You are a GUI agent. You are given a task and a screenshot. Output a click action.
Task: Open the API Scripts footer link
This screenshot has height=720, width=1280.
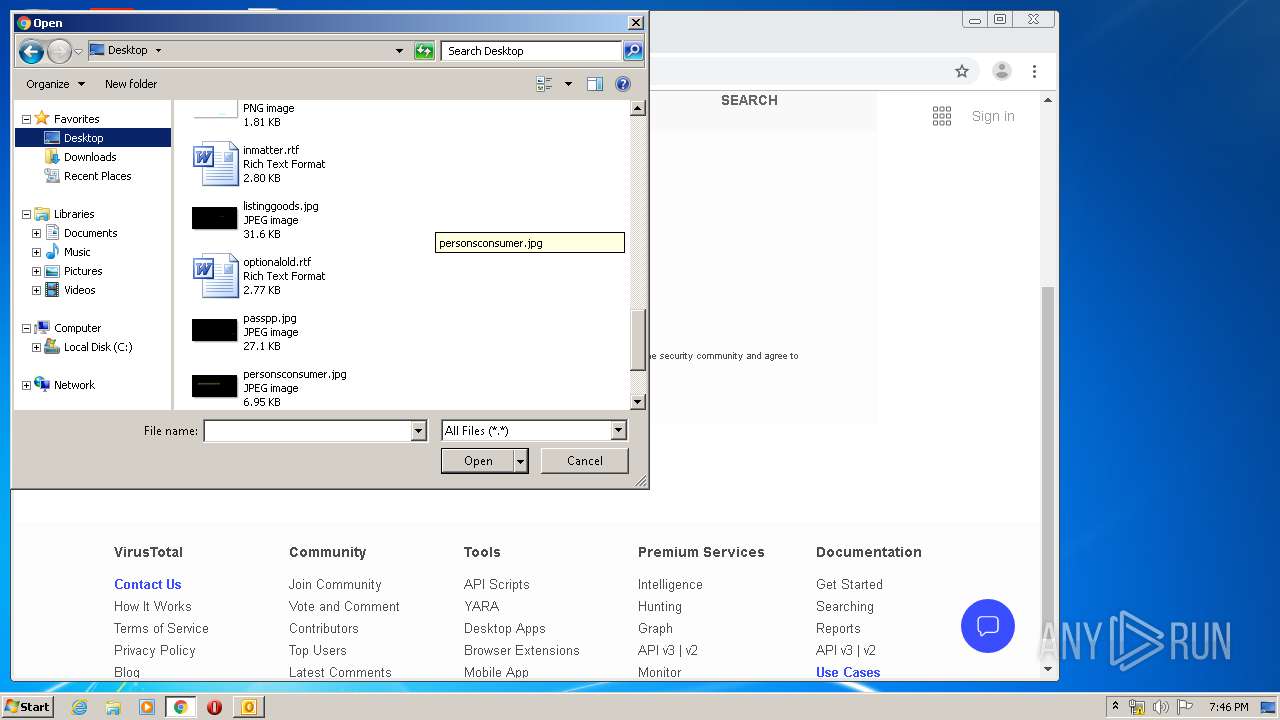coord(497,584)
